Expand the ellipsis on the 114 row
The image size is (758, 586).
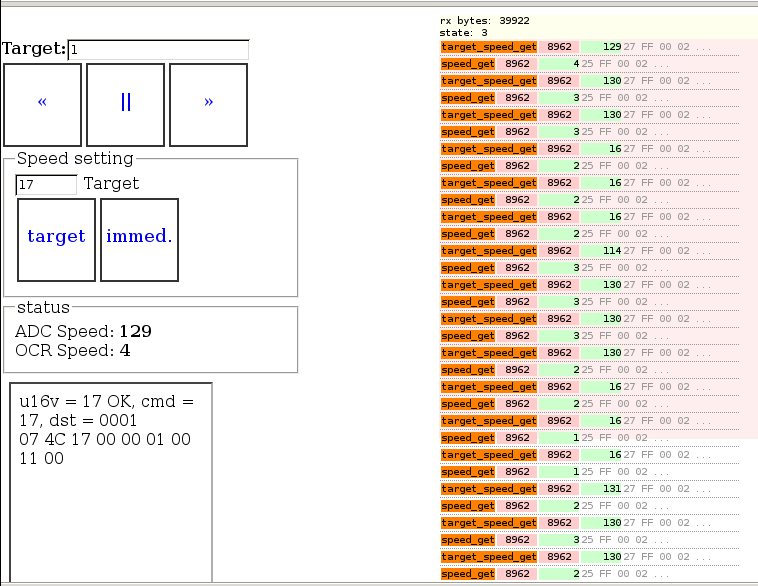coord(703,251)
